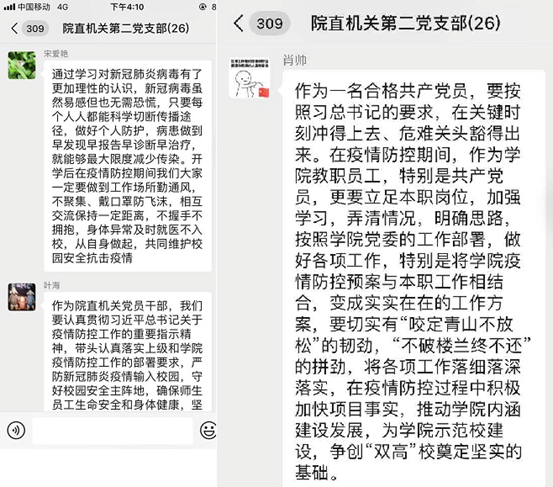Image resolution: width=553 pixels, height=487 pixels.
Task: Tap 叶海's profile avatar
Action: click(x=22, y=297)
